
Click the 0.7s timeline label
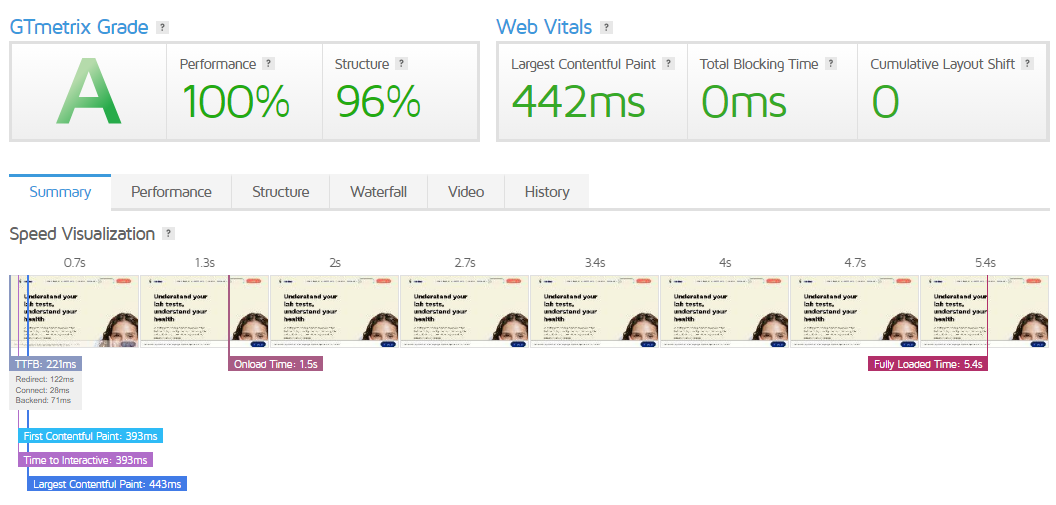[73, 263]
